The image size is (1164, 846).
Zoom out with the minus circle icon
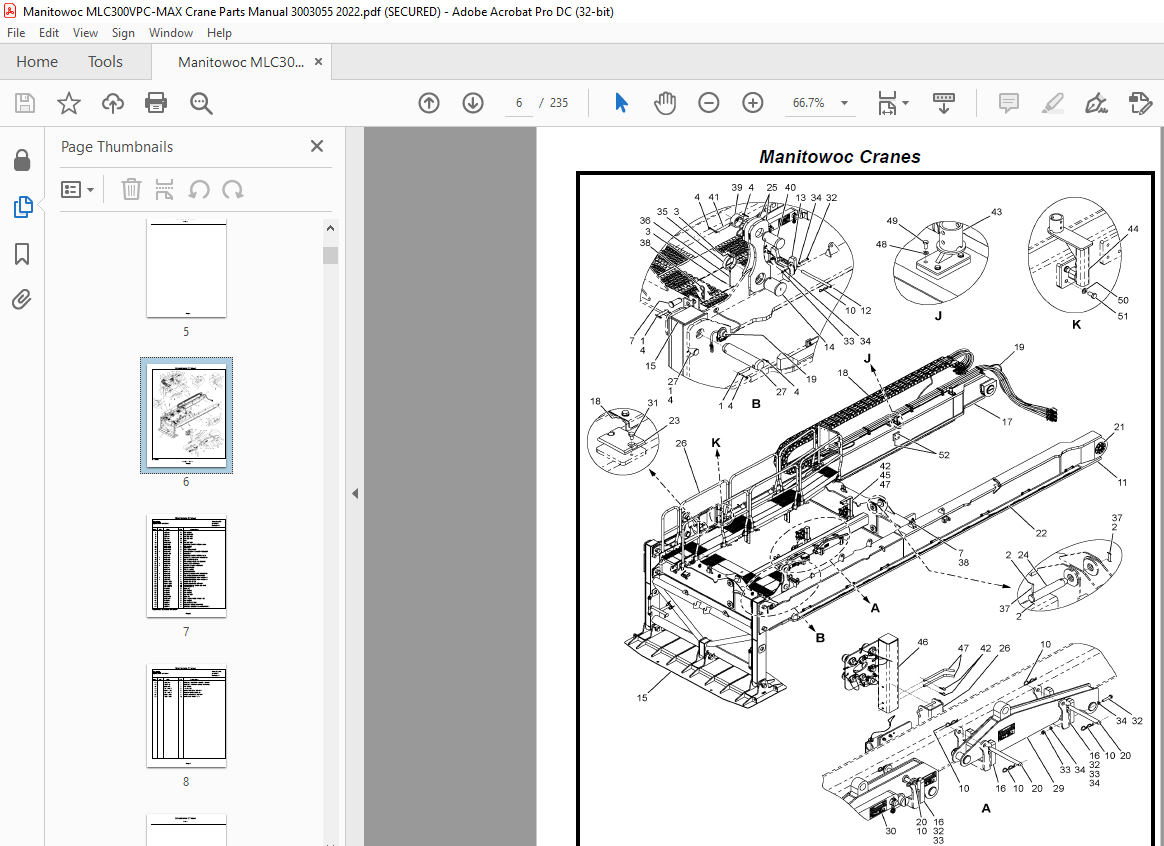(709, 103)
